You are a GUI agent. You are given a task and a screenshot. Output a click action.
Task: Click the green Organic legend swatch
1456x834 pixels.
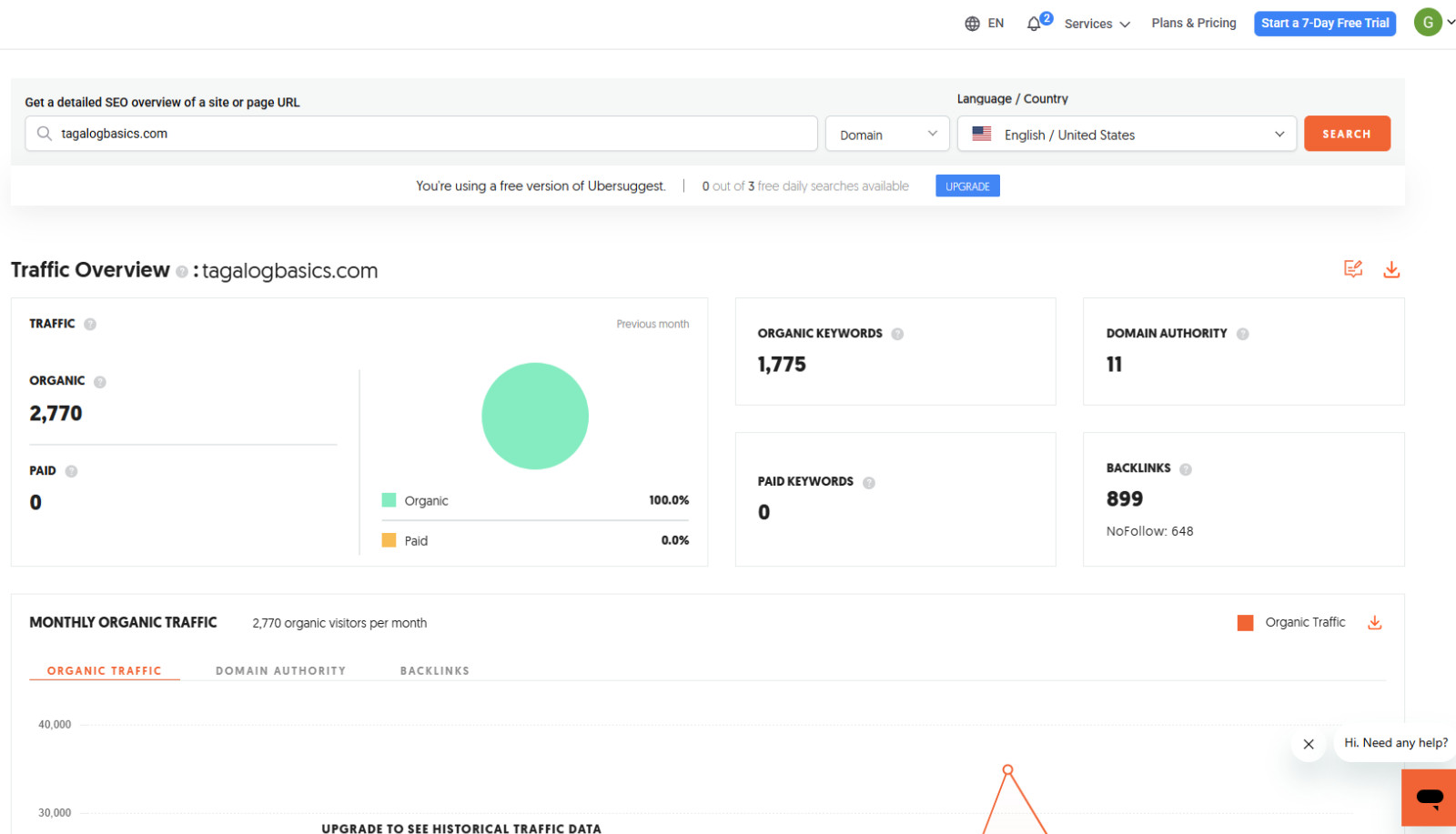point(389,500)
